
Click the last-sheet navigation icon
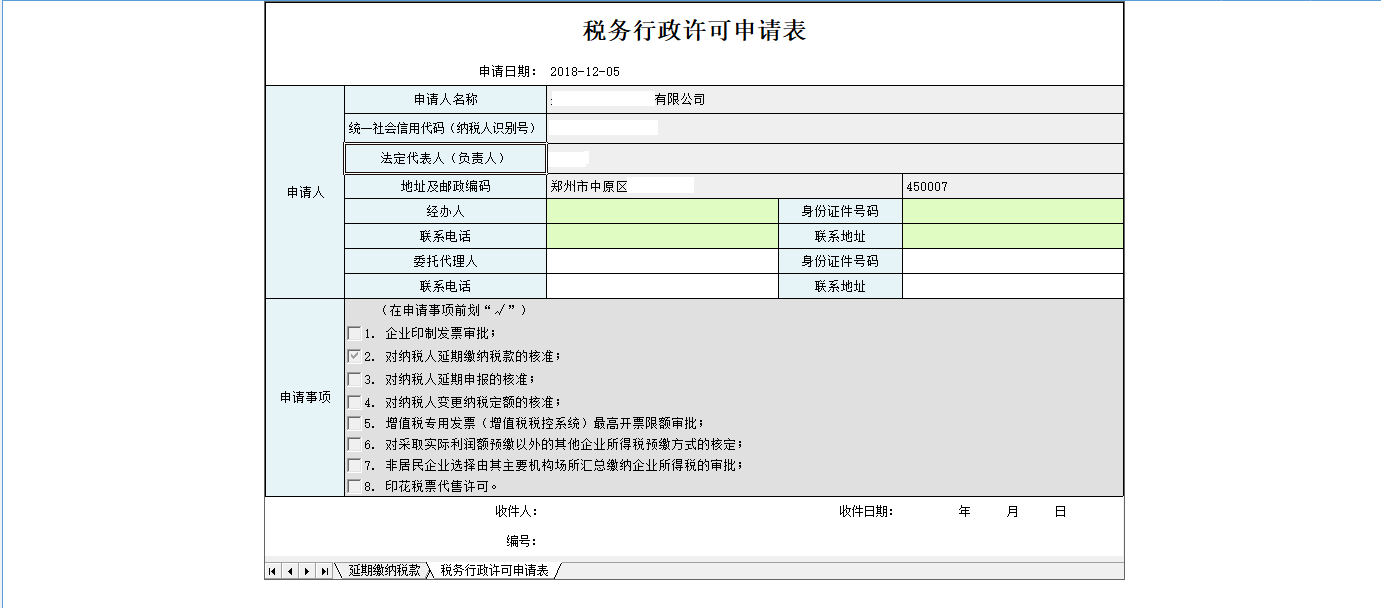pos(323,570)
